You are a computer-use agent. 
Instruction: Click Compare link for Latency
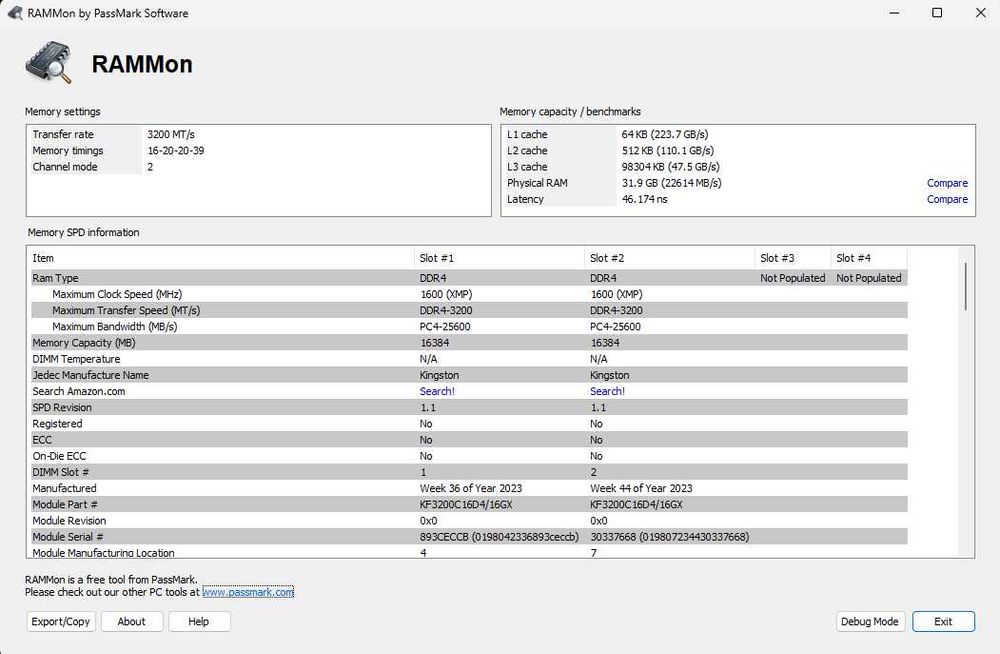(x=947, y=199)
